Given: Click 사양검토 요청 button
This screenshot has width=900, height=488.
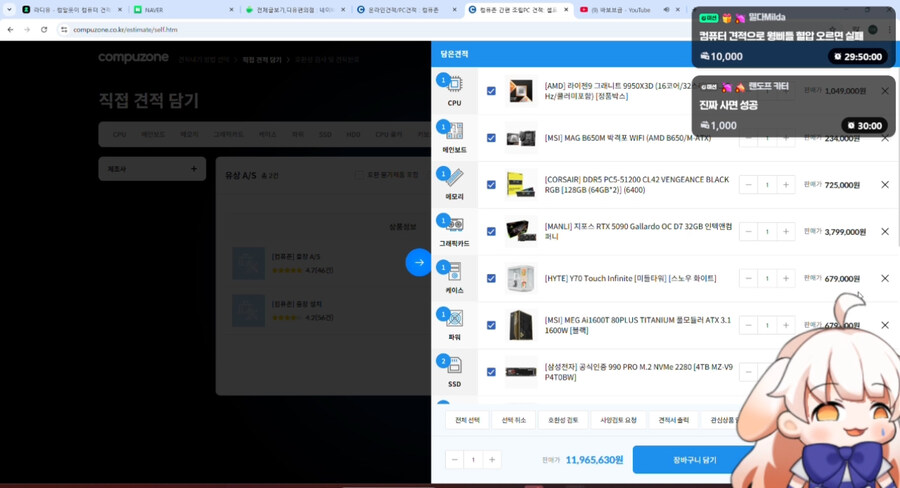Looking at the screenshot, I should pos(618,420).
